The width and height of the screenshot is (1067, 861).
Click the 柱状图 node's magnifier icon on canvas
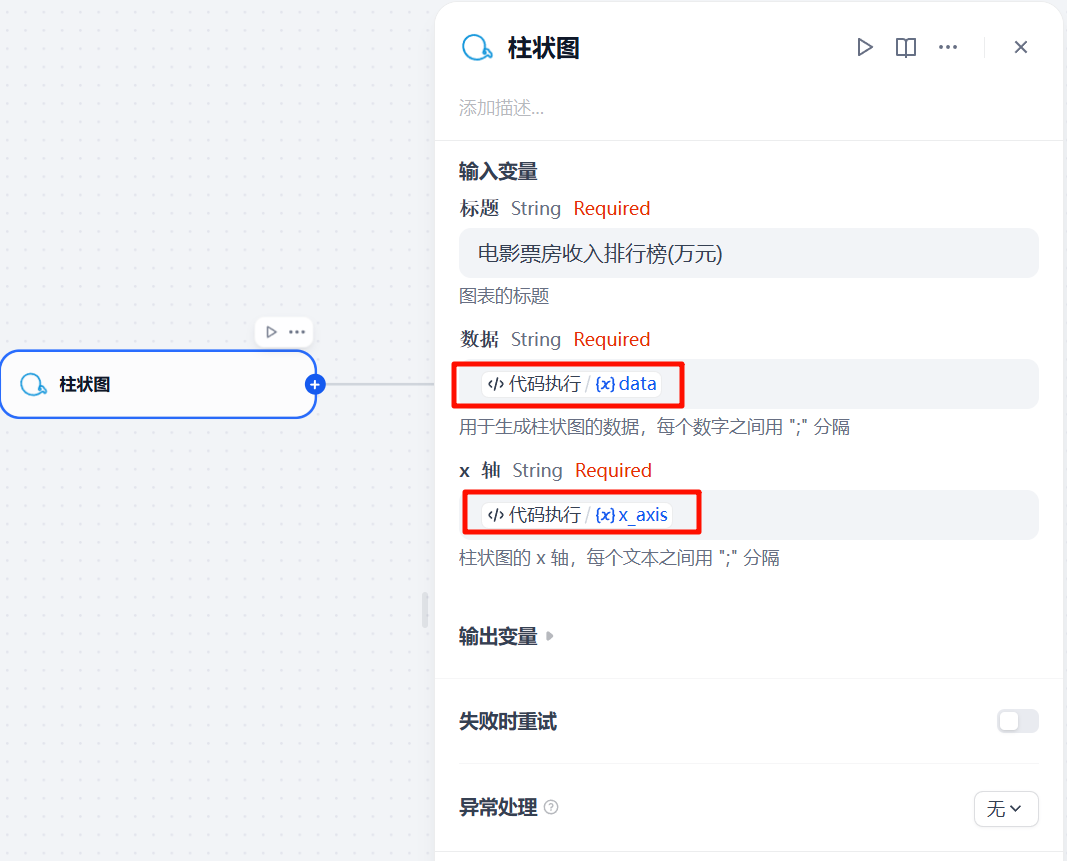pyautogui.click(x=33, y=385)
